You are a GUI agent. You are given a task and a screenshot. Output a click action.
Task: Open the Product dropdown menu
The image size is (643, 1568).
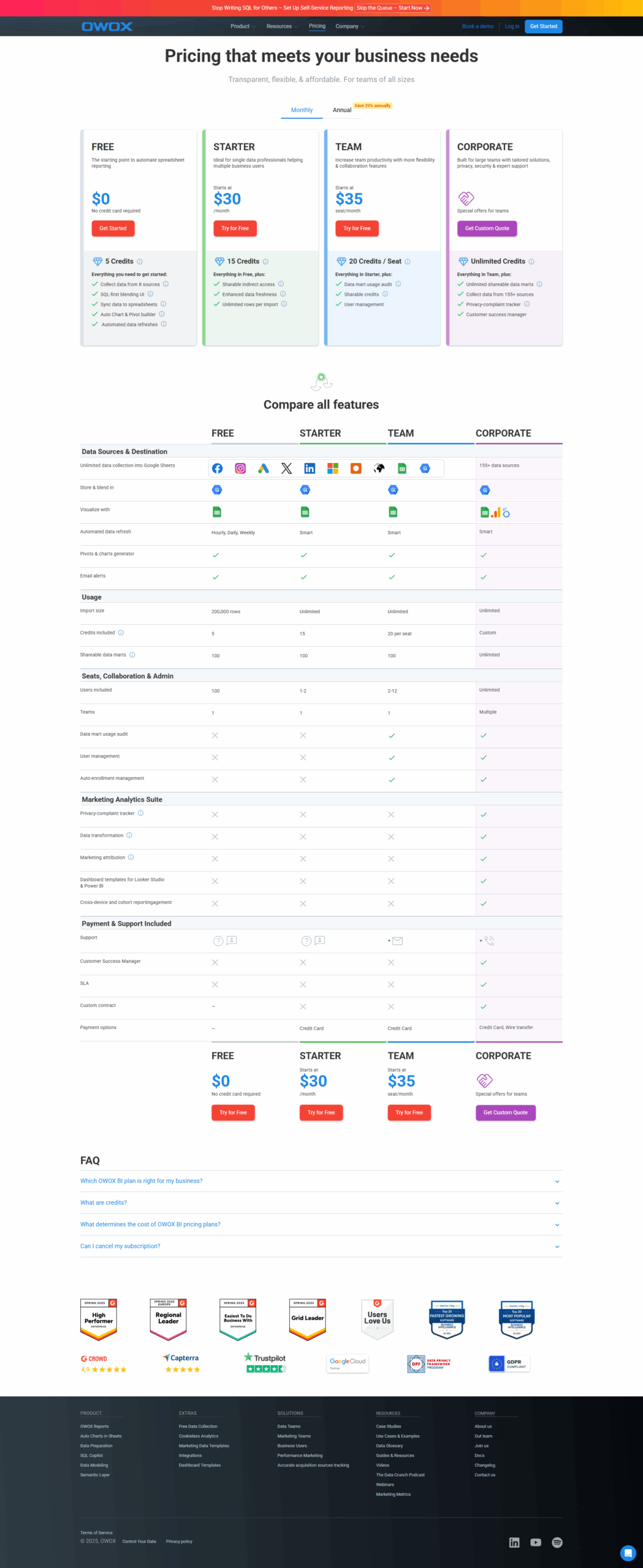pyautogui.click(x=243, y=26)
